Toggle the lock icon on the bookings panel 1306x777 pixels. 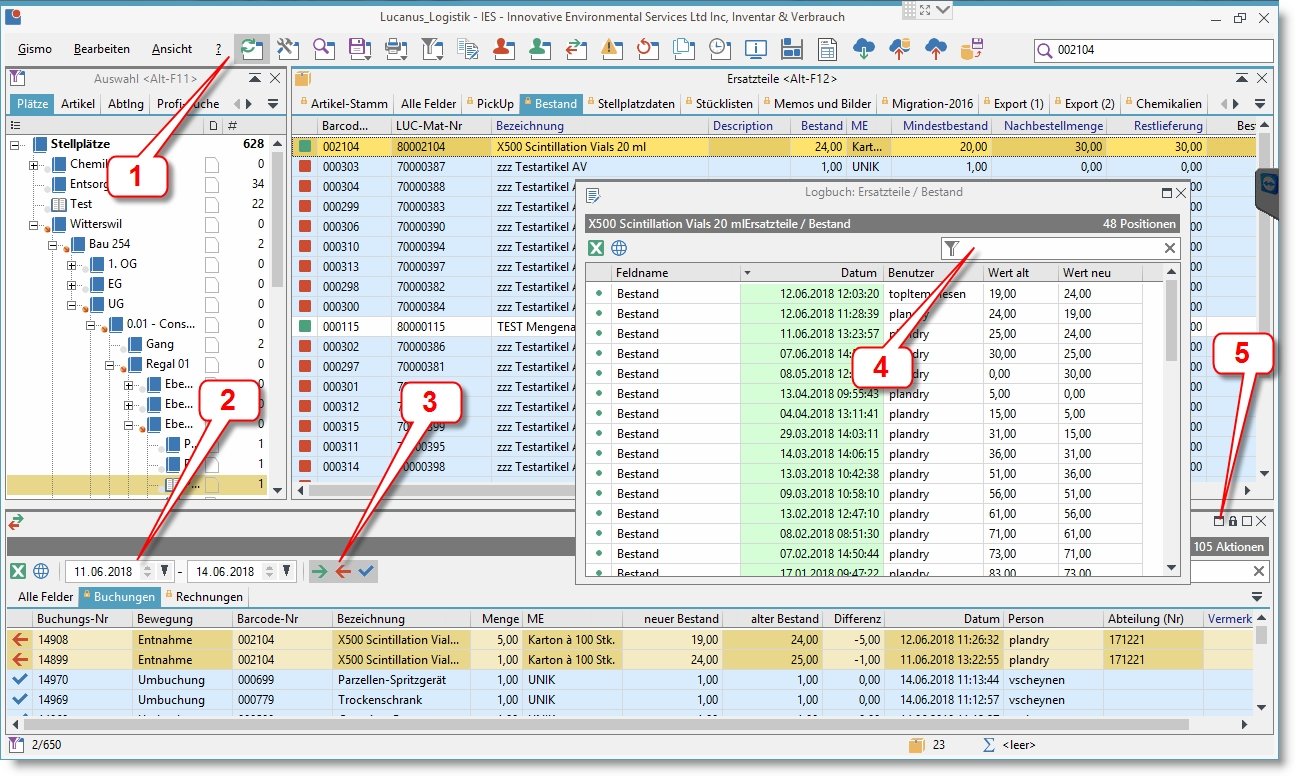[x=1233, y=521]
